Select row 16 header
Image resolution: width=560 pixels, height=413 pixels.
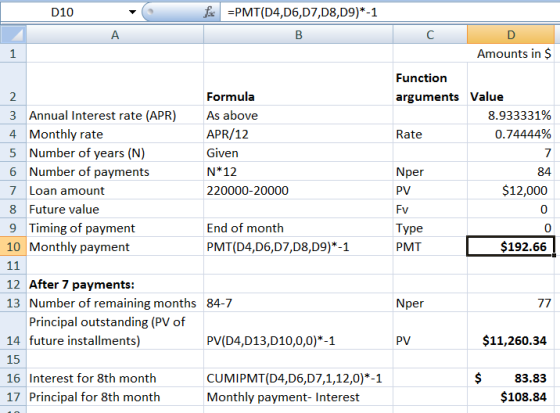(13, 378)
